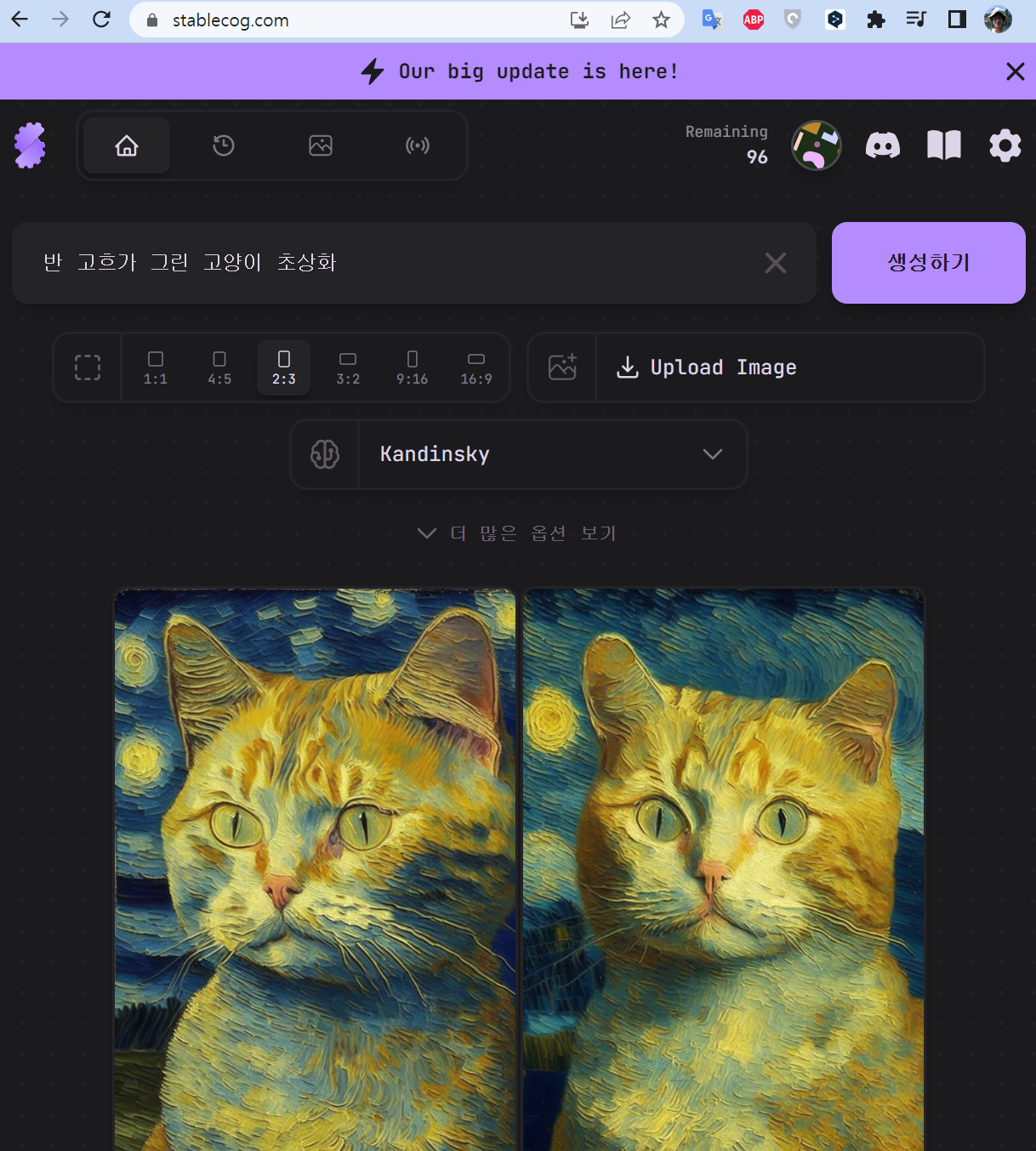1036x1151 pixels.
Task: Click the site lock padlock icon
Action: 152,20
